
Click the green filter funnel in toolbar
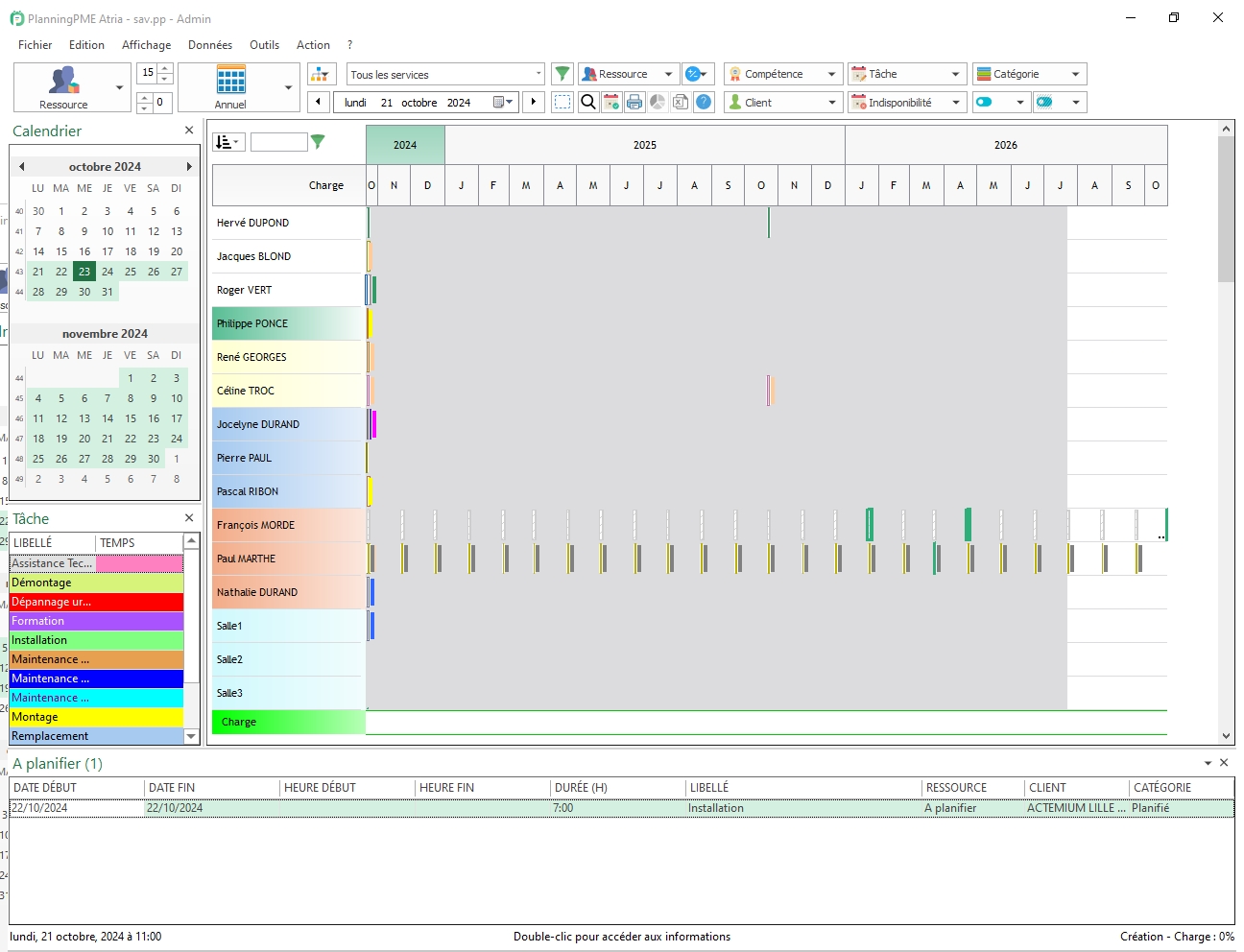click(562, 74)
